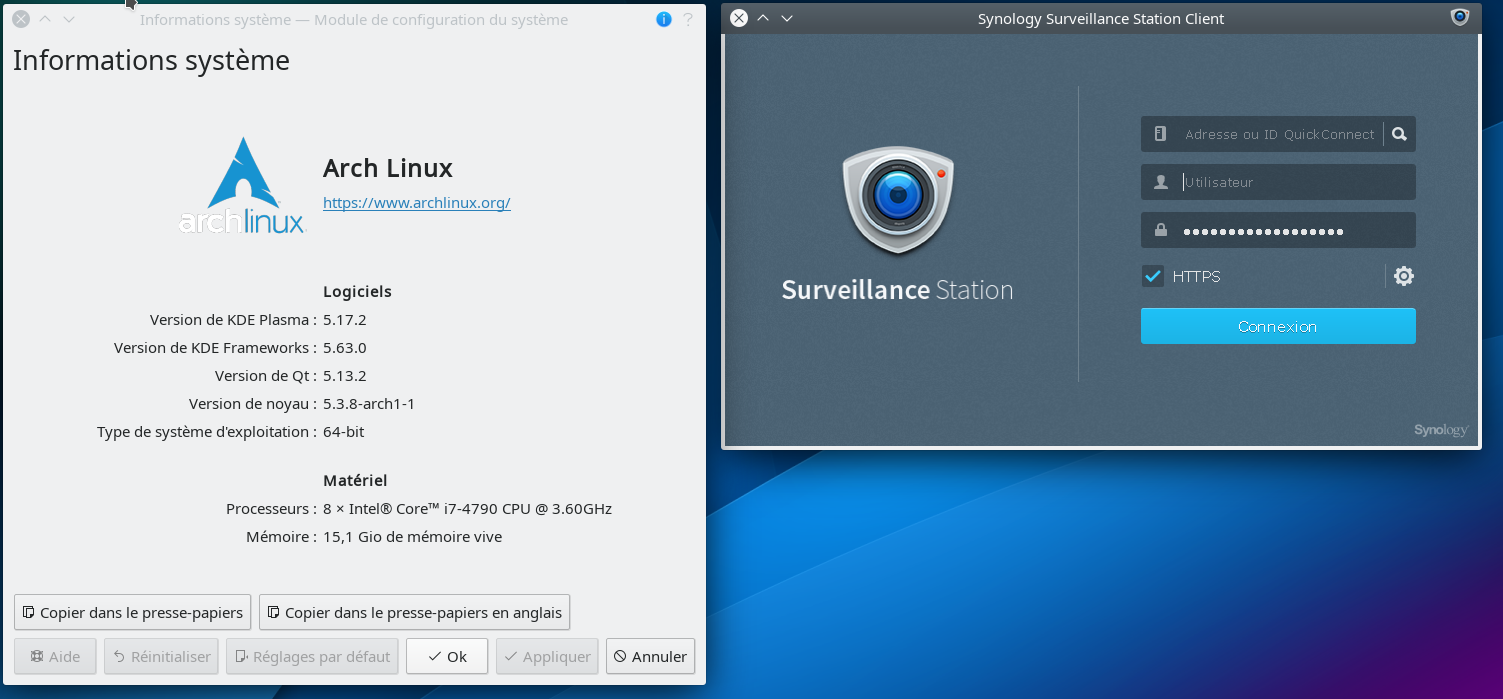Click the search magnifier icon in address field
1503x699 pixels.
tap(1399, 134)
